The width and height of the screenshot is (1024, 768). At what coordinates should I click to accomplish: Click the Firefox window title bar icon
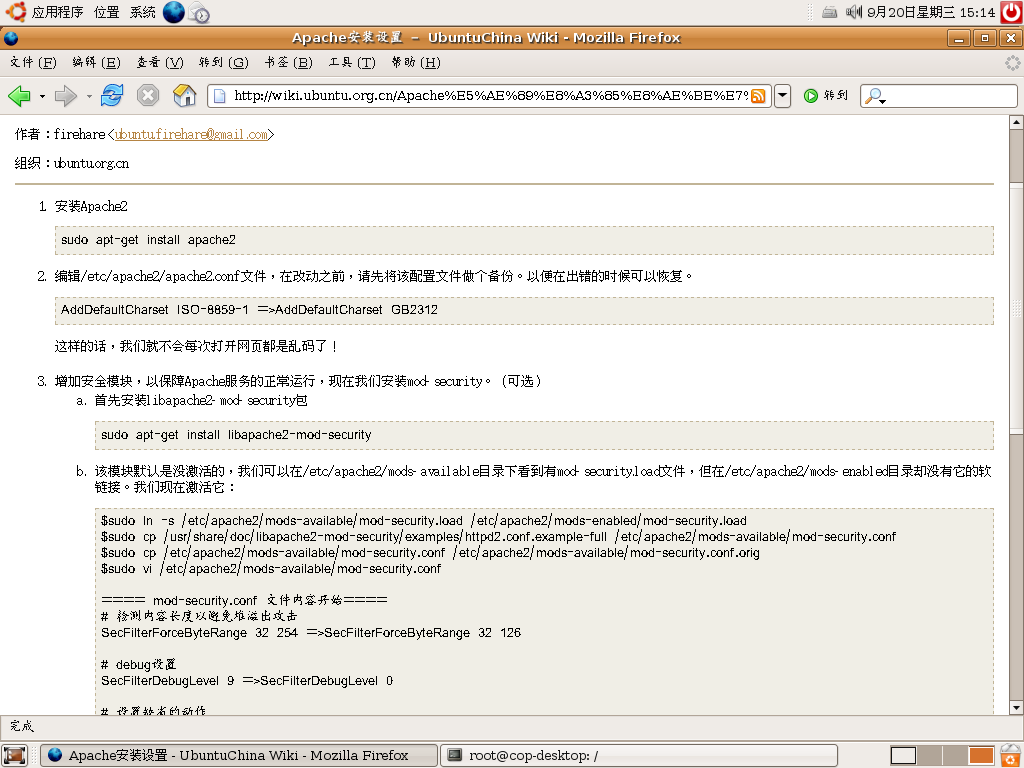(10, 38)
